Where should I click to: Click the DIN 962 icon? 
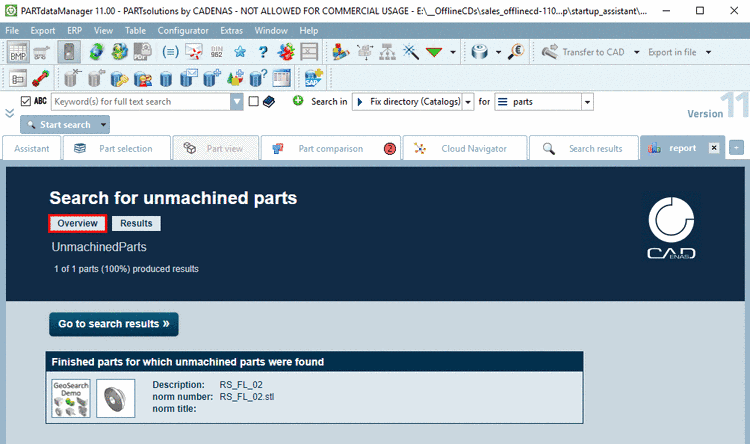pyautogui.click(x=217, y=52)
